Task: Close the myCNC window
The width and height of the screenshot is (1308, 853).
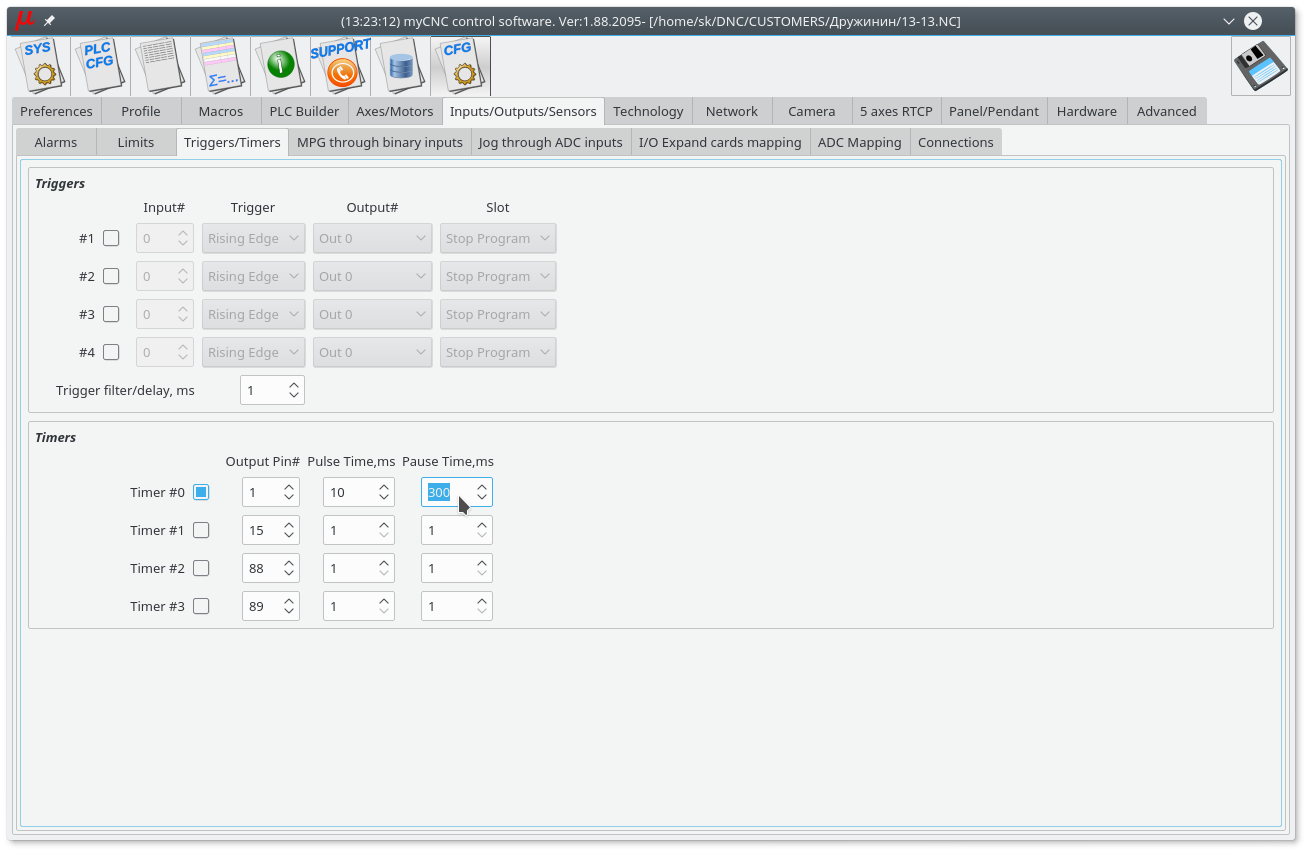Action: tap(1253, 21)
